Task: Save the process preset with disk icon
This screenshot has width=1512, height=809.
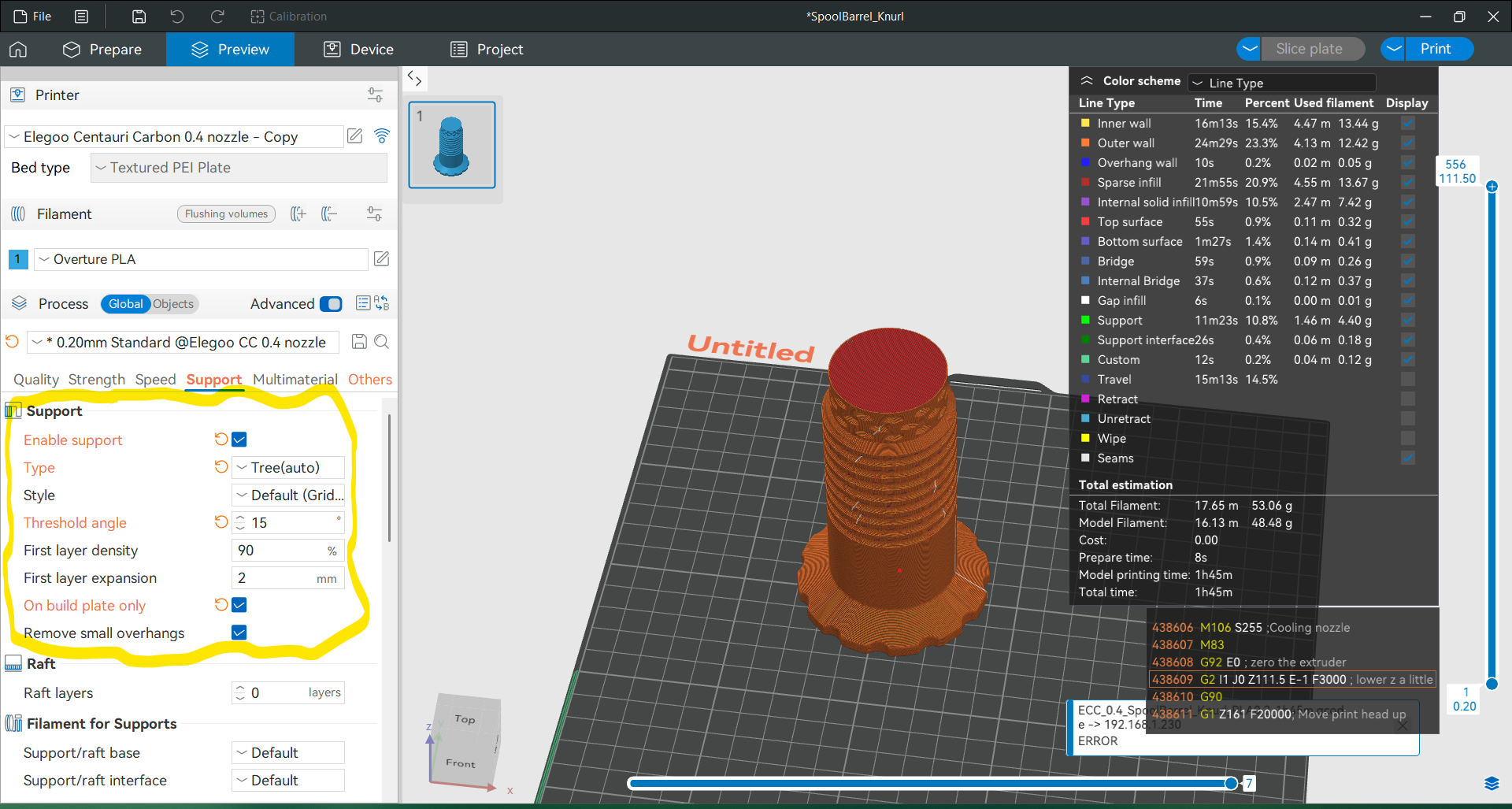Action: click(x=359, y=342)
